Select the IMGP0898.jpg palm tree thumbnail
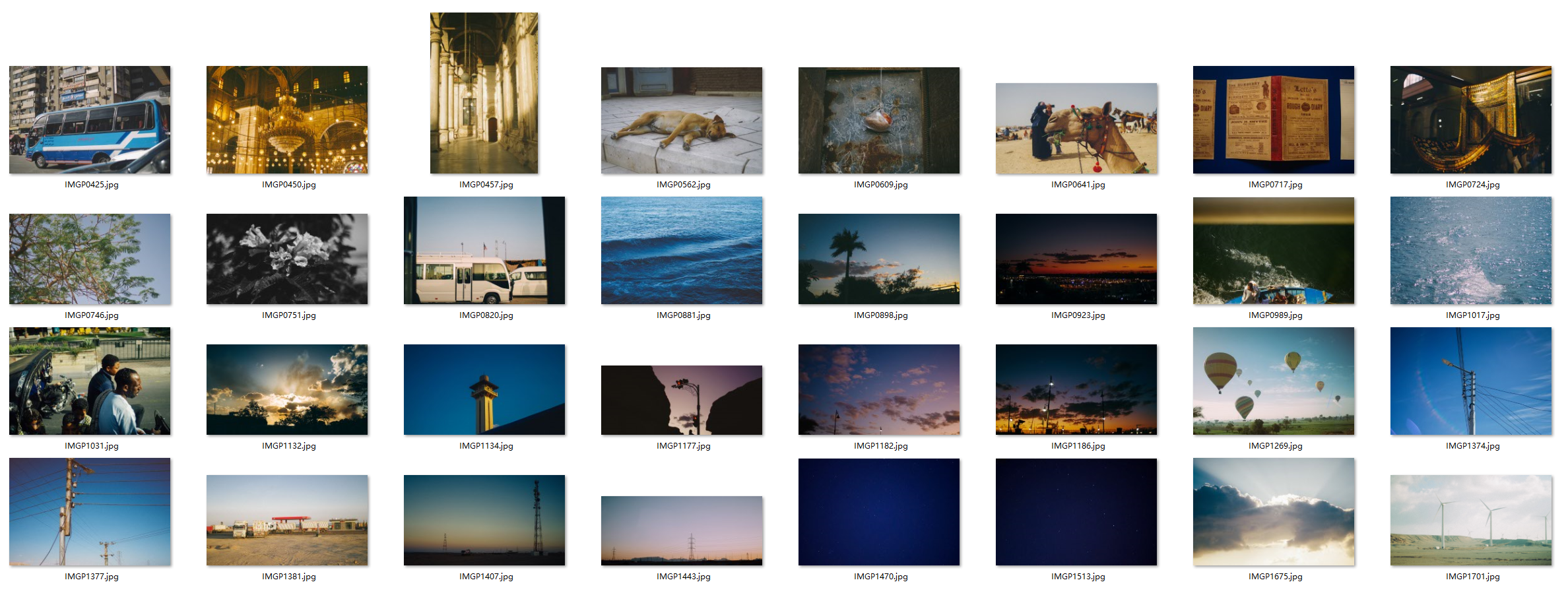Viewport: 1568px width, 607px height. point(879,259)
